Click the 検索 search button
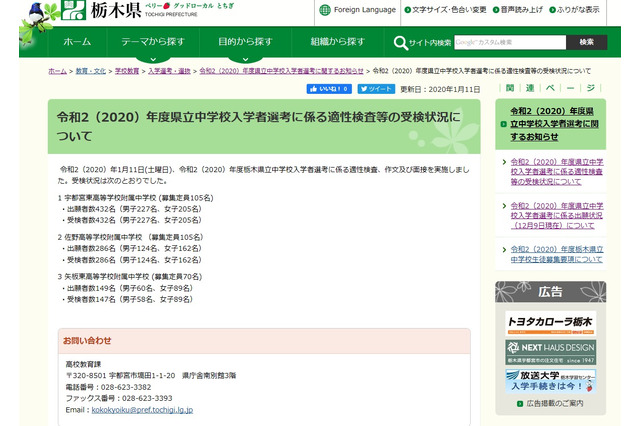640x426 pixels. coord(587,42)
